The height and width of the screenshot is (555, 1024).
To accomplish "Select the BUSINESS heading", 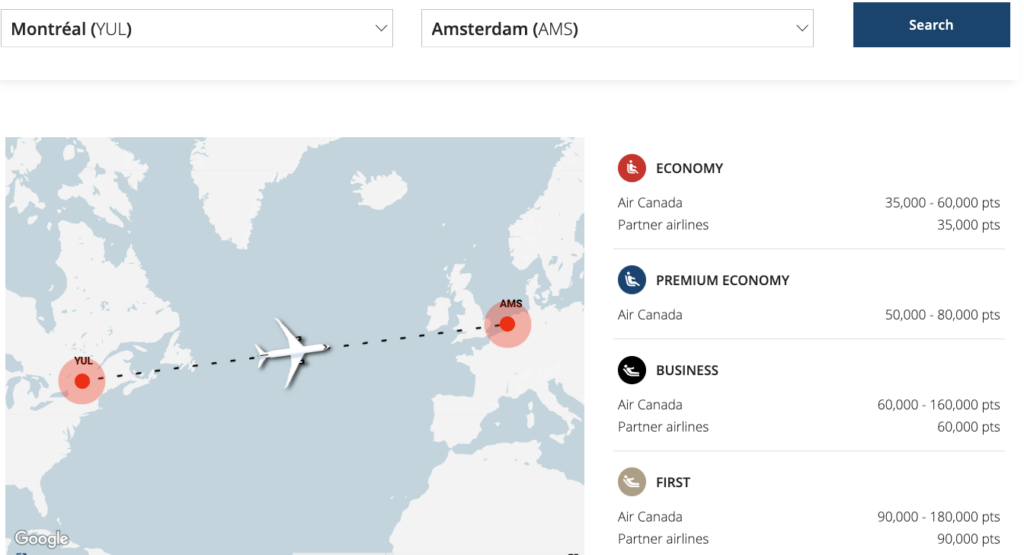I will click(x=687, y=370).
